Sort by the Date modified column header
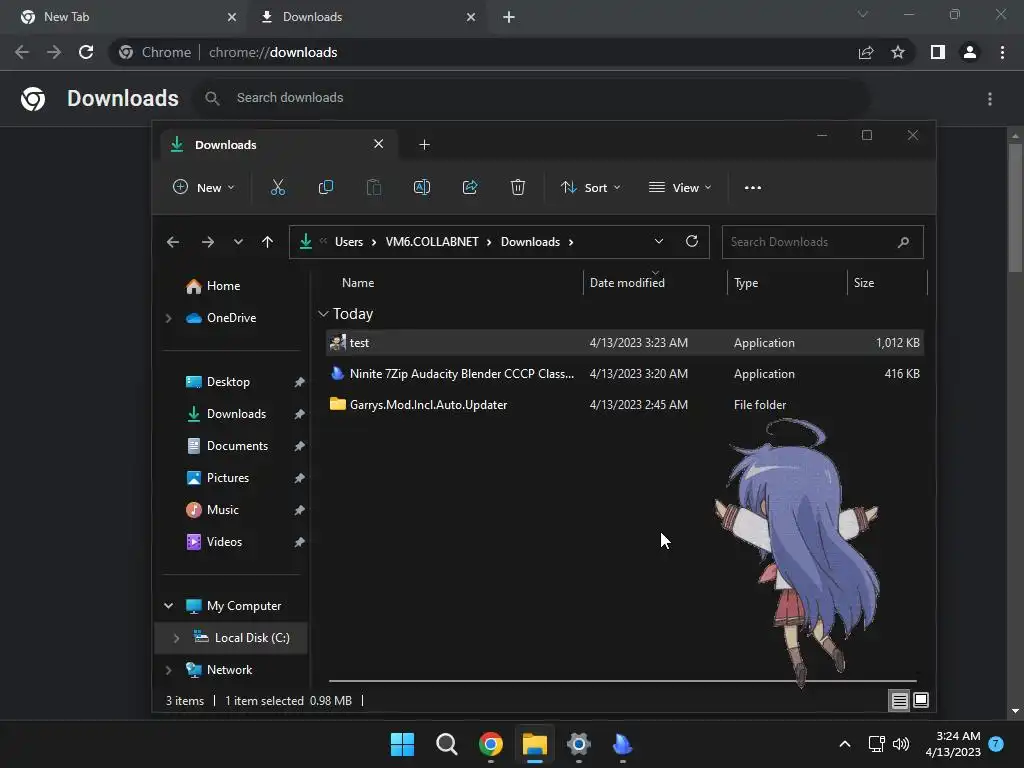The height and width of the screenshot is (768, 1024). (627, 283)
